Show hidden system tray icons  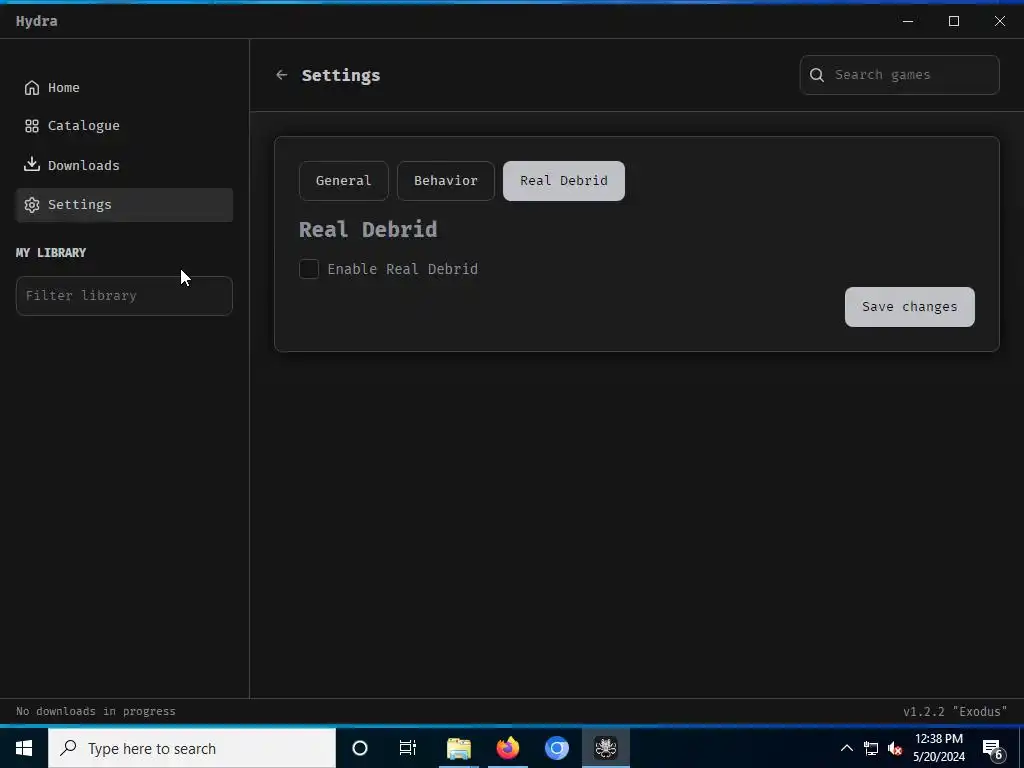tap(846, 748)
